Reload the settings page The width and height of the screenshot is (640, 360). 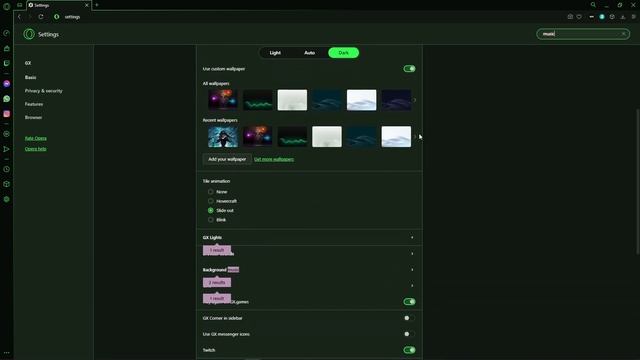[41, 17]
